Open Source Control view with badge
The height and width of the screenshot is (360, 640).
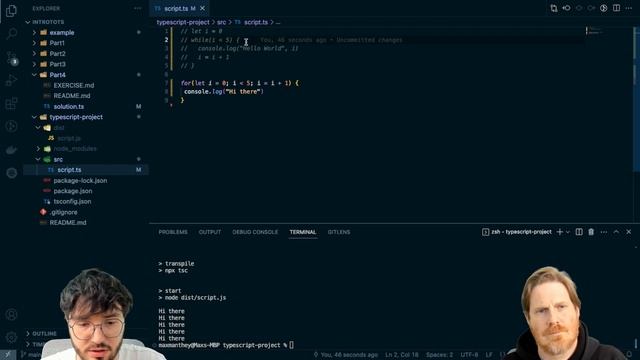[x=11, y=57]
